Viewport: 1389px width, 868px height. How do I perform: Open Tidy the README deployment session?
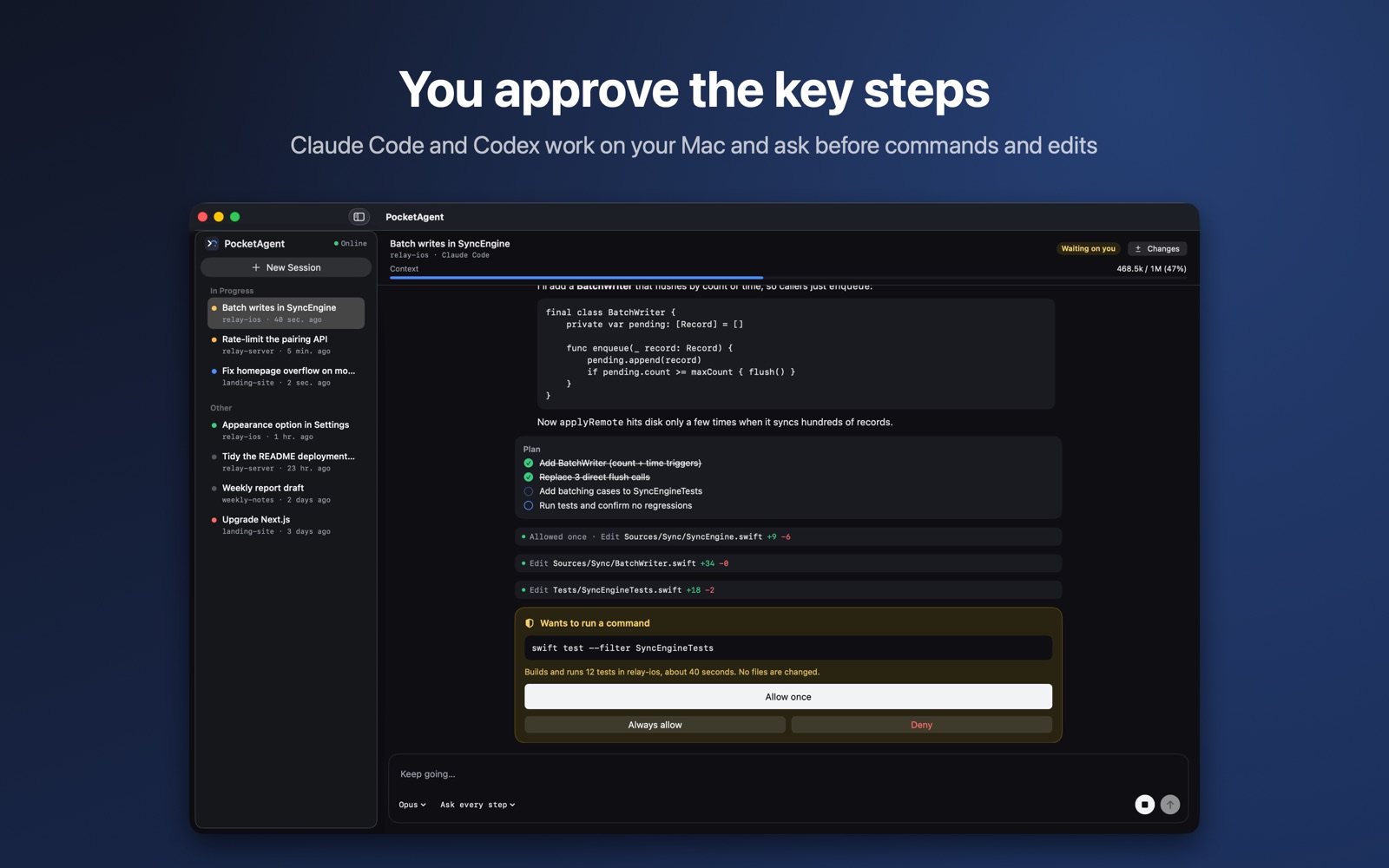tap(286, 462)
